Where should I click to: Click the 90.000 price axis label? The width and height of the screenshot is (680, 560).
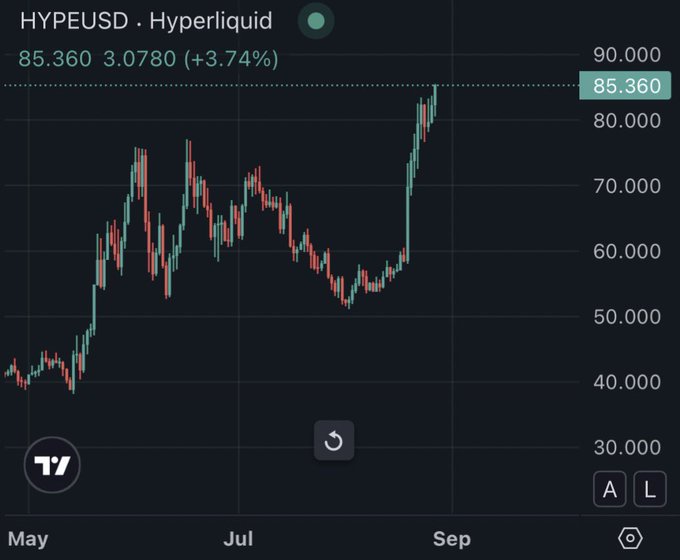coord(627,55)
